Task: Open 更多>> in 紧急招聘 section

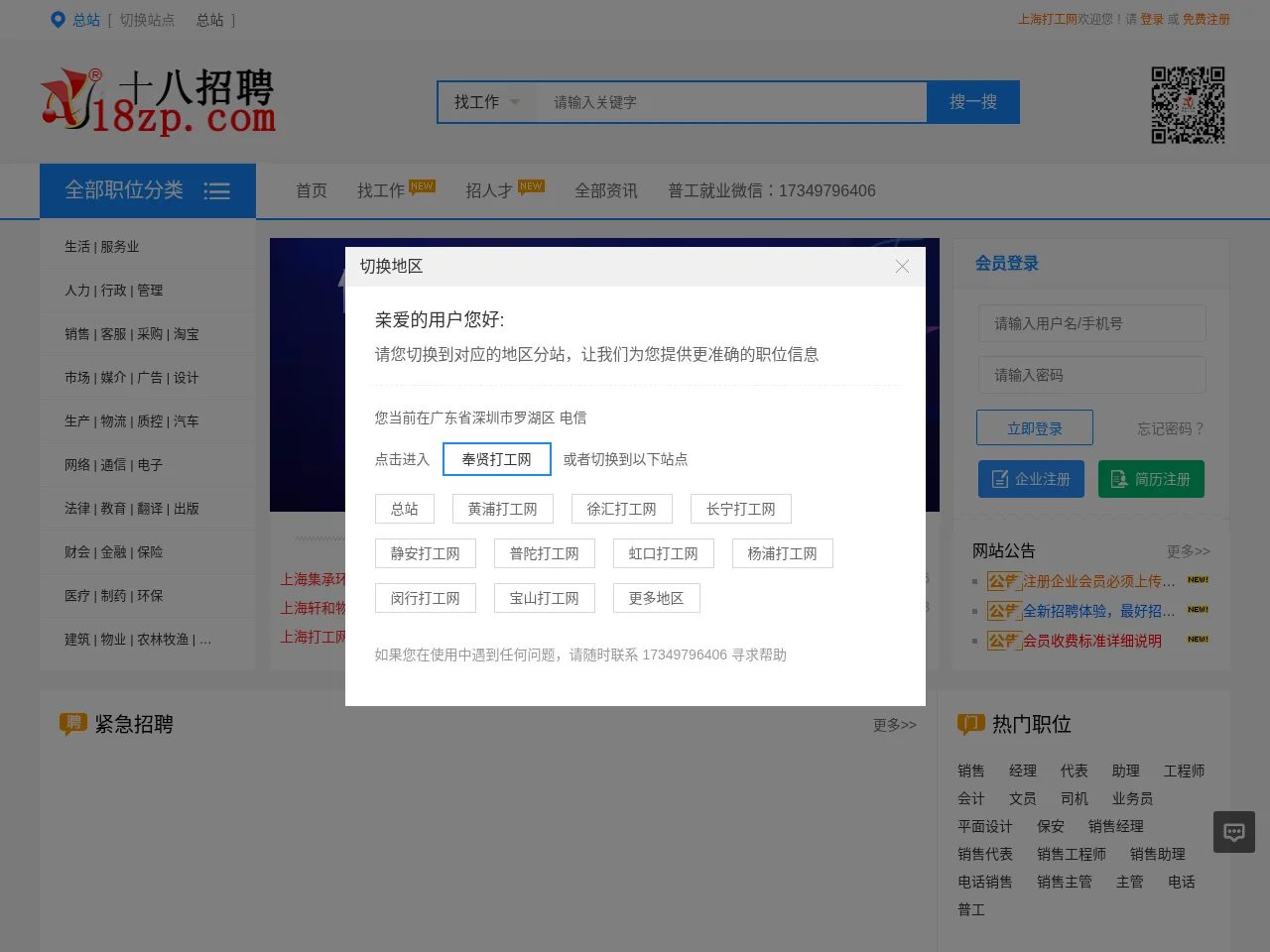Action: (895, 725)
